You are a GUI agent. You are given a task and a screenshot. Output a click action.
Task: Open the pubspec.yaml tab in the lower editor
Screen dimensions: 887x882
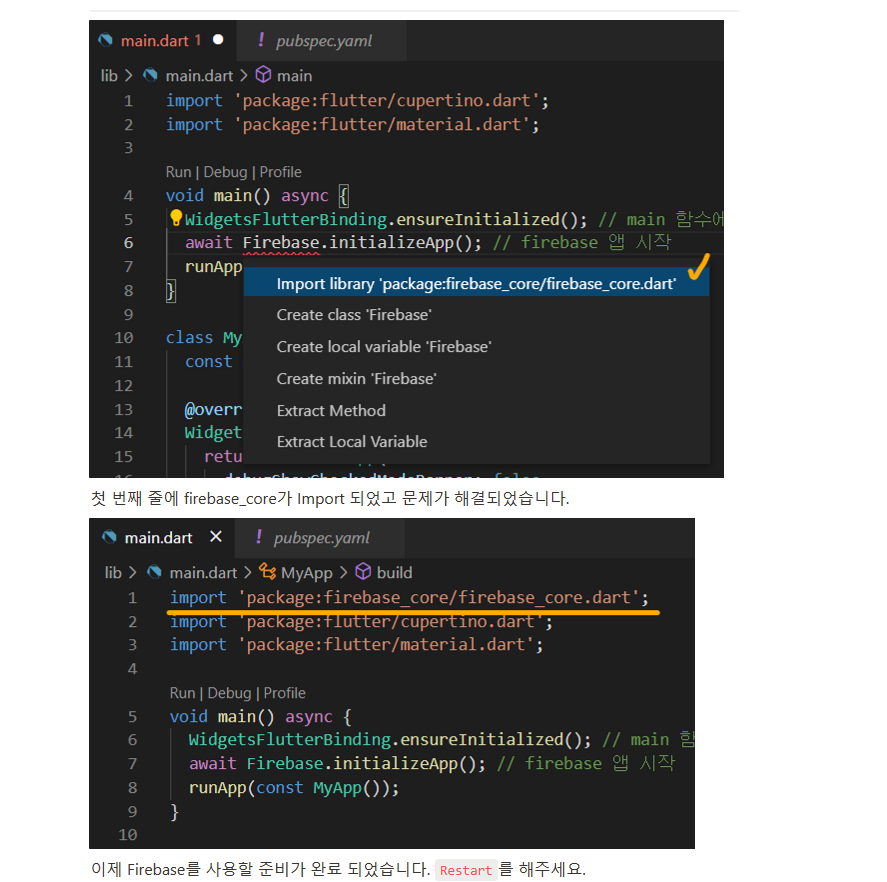pos(320,537)
